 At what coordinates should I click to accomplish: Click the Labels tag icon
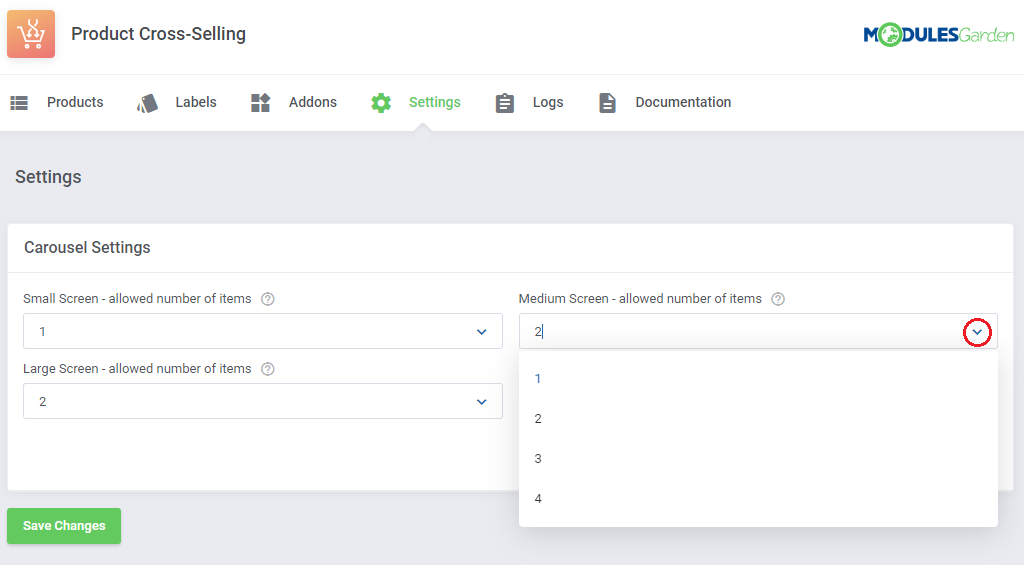coord(148,103)
